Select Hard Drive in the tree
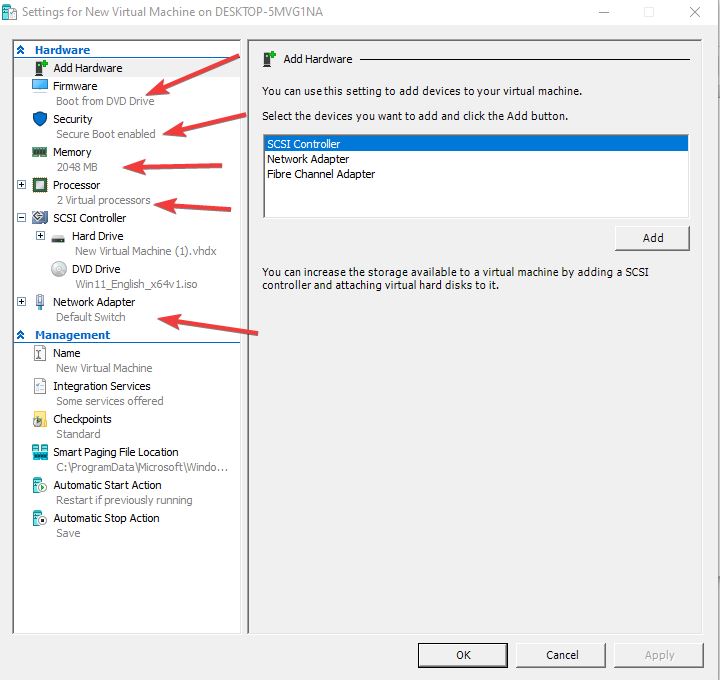 click(x=98, y=236)
